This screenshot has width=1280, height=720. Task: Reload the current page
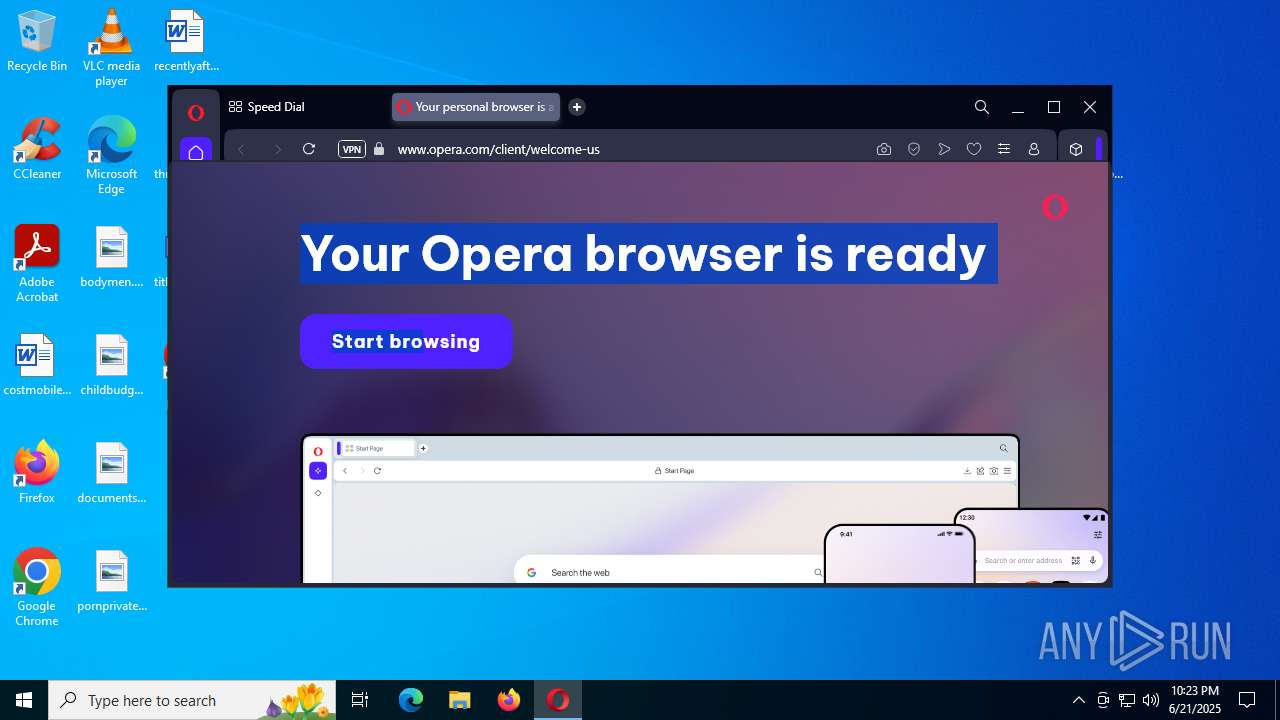(x=309, y=149)
